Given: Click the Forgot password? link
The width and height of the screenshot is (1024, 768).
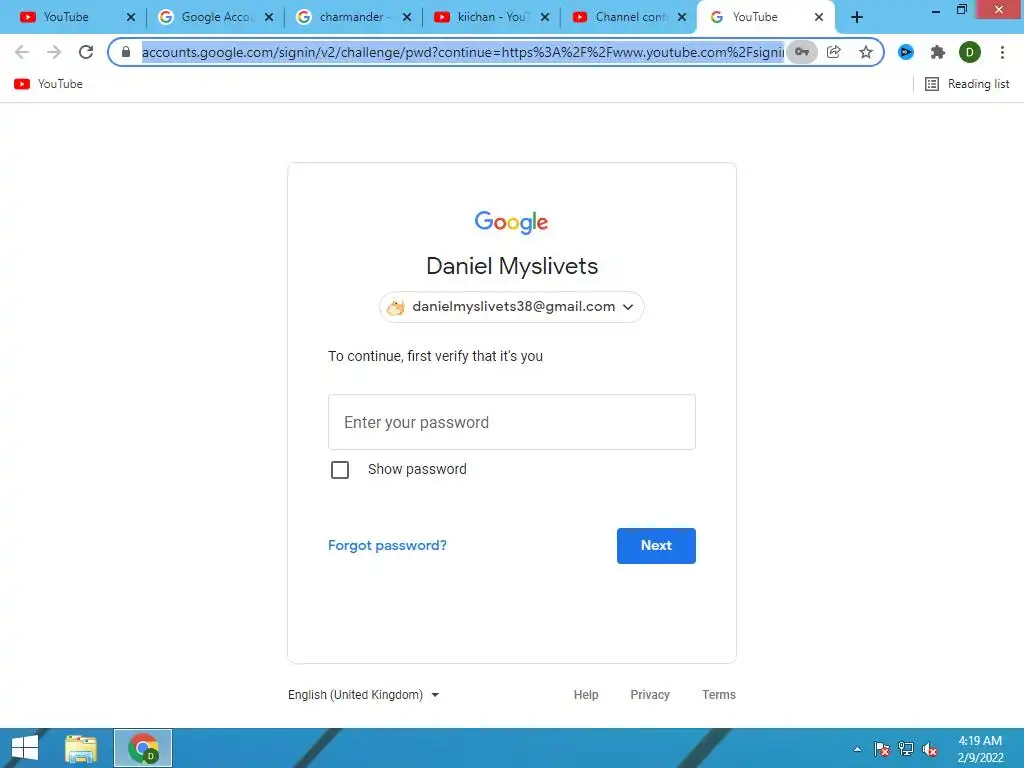Looking at the screenshot, I should click(387, 545).
